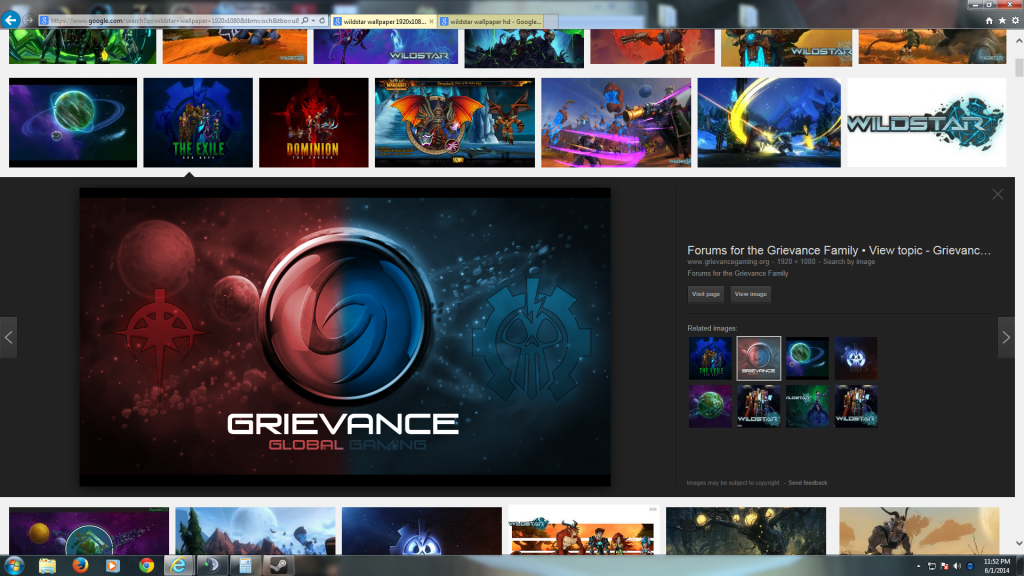Switch to 'wildstar wallpaper hd - Google' tab
This screenshot has height=576, width=1024.
point(491,22)
